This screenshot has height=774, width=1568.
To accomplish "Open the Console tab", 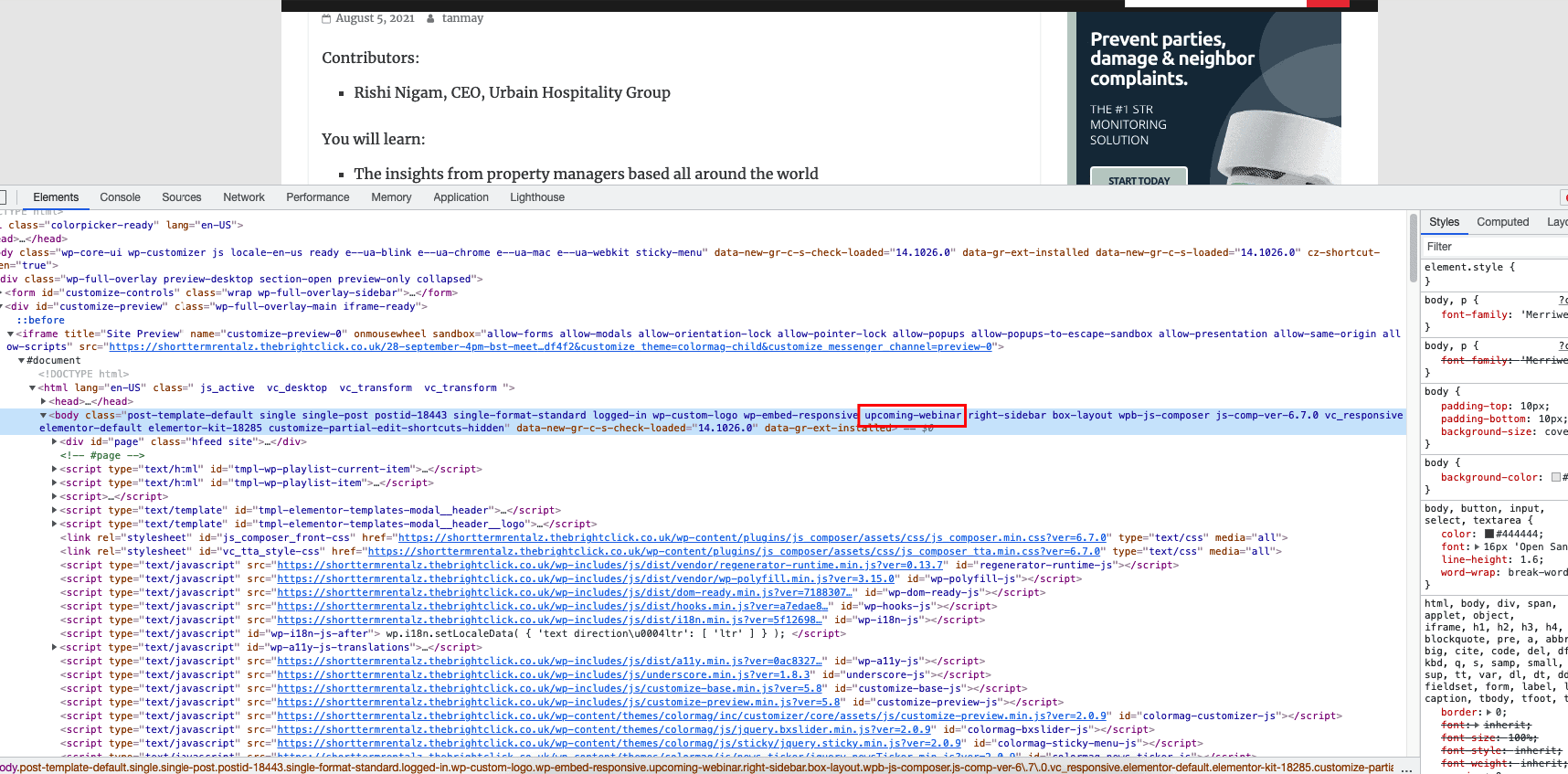I will (x=120, y=197).
